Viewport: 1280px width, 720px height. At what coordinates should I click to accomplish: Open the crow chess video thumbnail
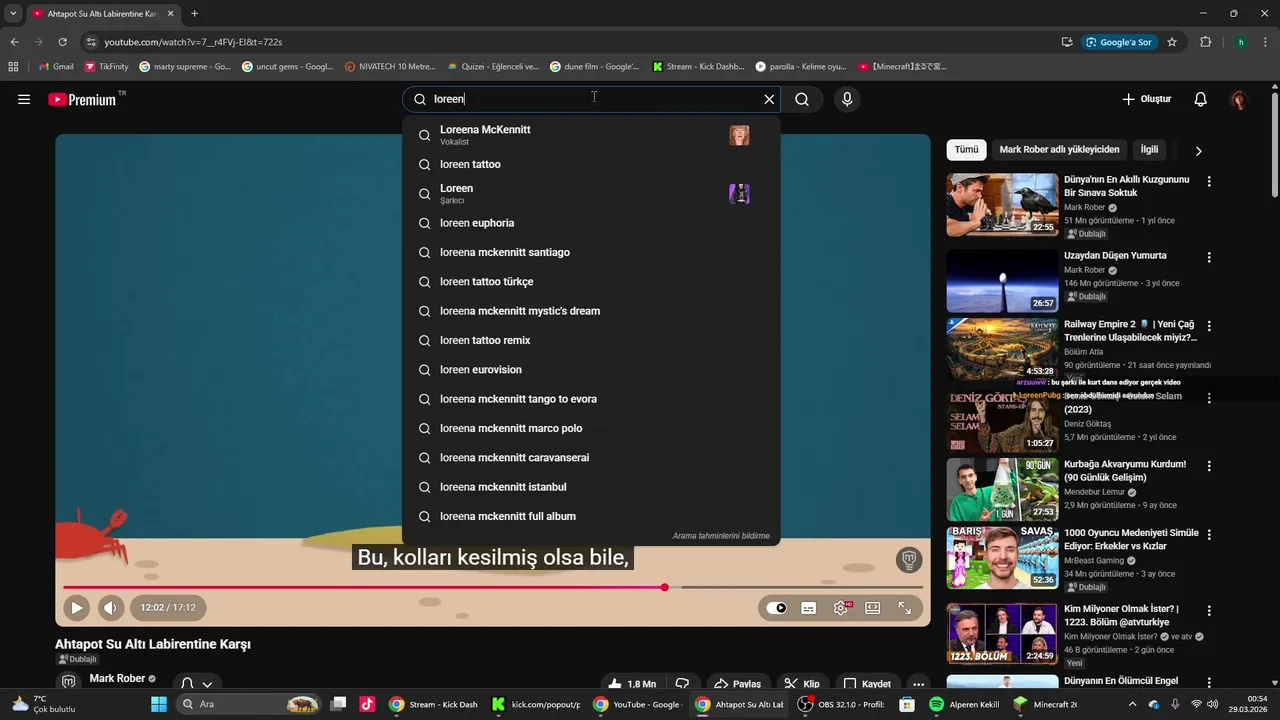click(1002, 205)
